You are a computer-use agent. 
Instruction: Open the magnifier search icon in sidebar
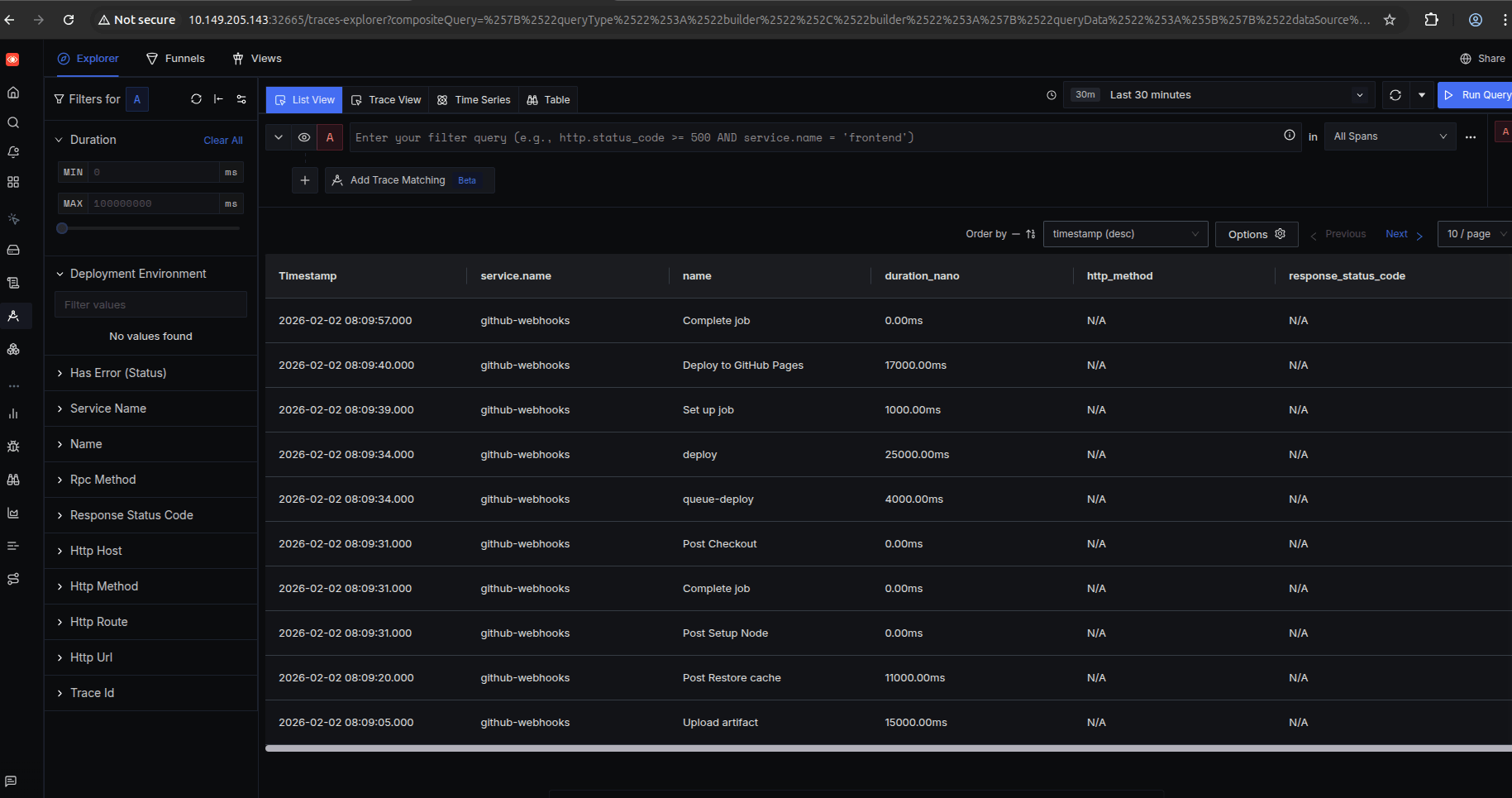(13, 122)
